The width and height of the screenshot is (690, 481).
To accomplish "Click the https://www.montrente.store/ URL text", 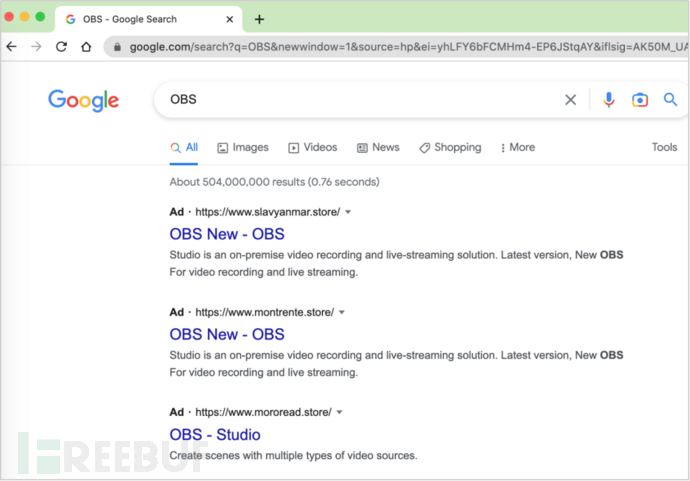I will tap(264, 312).
